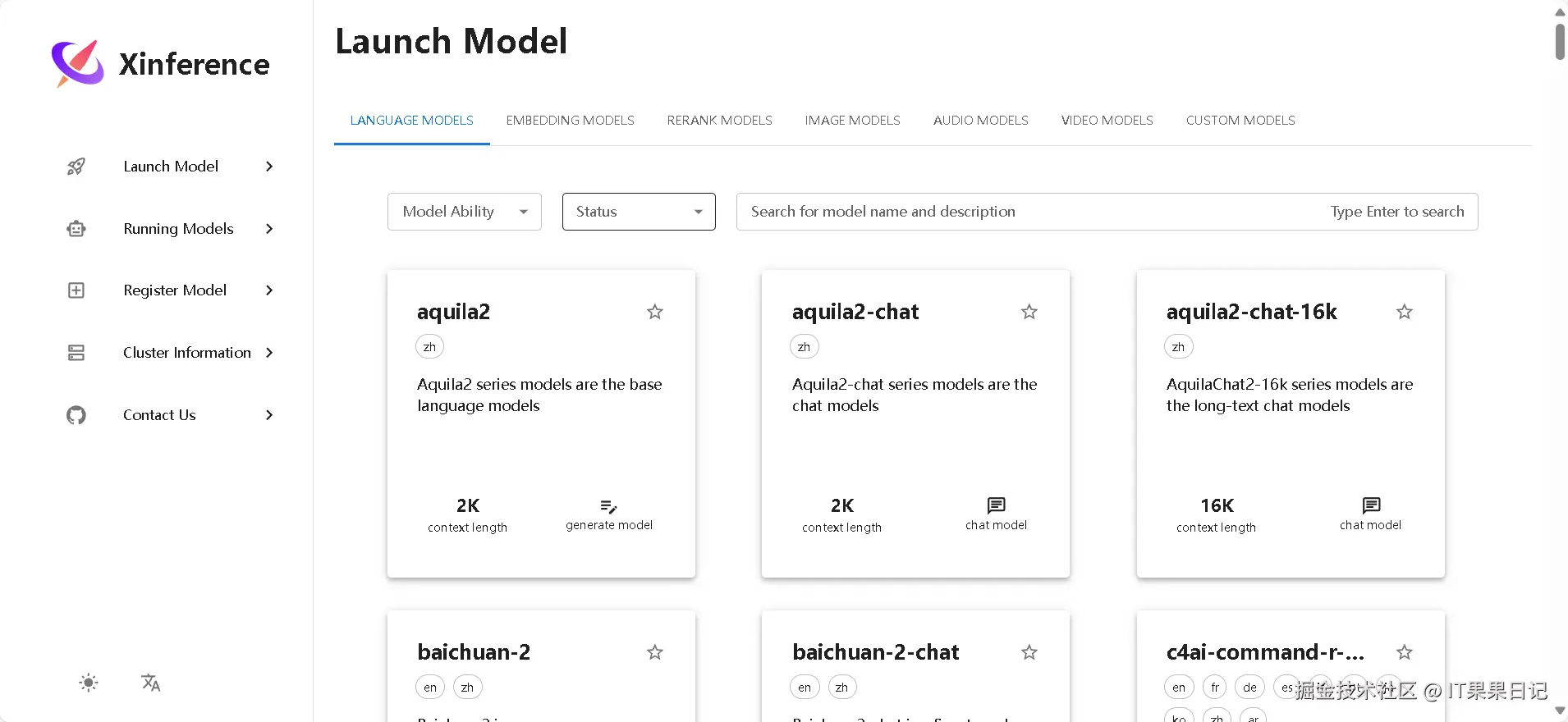Select the baichuan-2 model card title
This screenshot has height=722, width=1568.
[474, 652]
